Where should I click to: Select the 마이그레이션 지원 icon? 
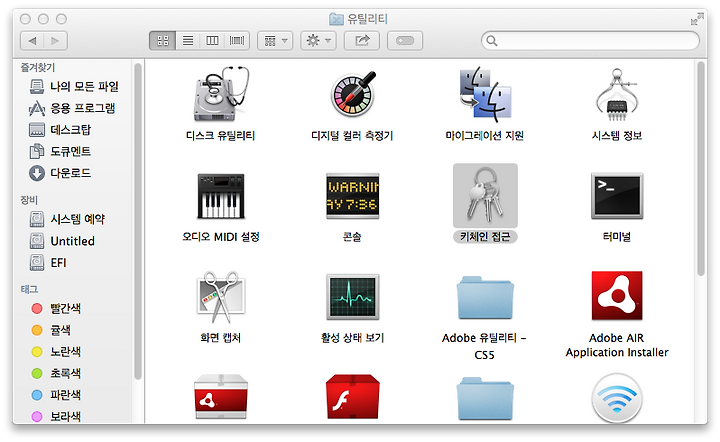click(x=485, y=95)
